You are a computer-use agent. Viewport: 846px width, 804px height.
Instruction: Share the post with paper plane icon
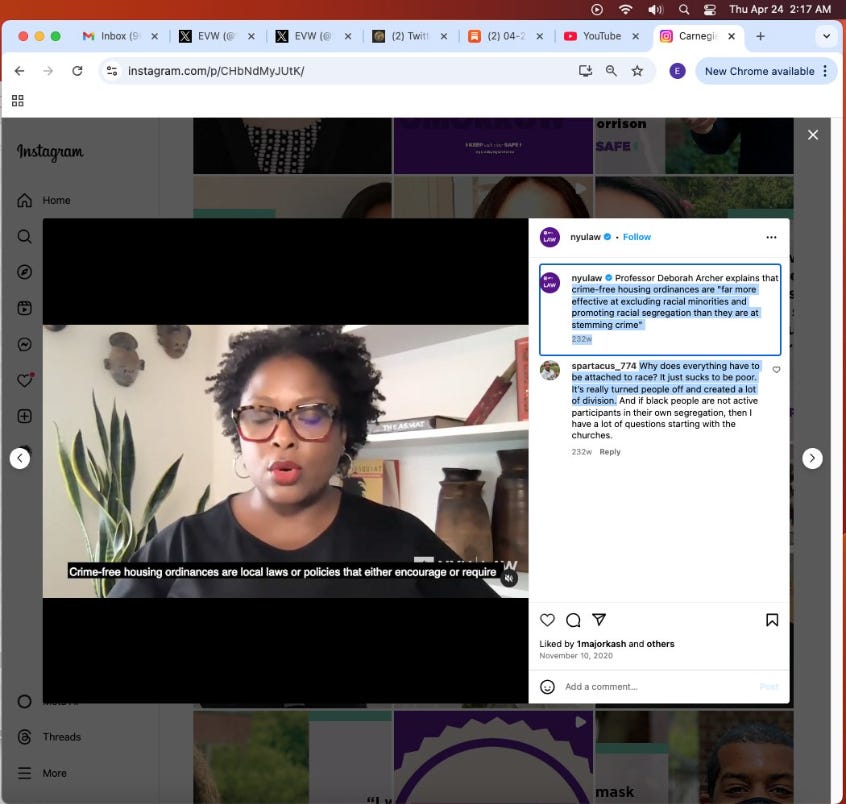(599, 619)
